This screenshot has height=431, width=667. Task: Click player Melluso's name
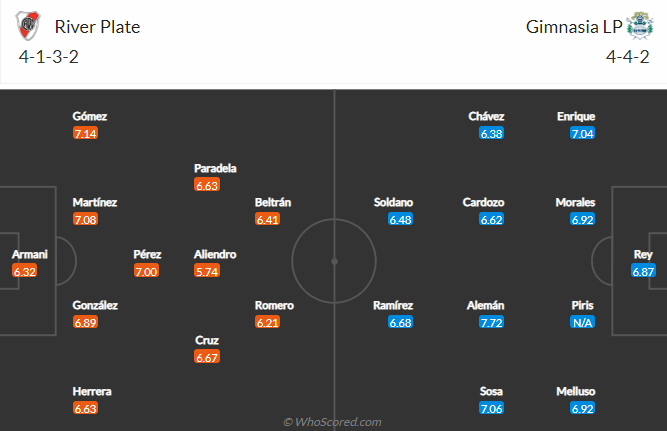[576, 391]
